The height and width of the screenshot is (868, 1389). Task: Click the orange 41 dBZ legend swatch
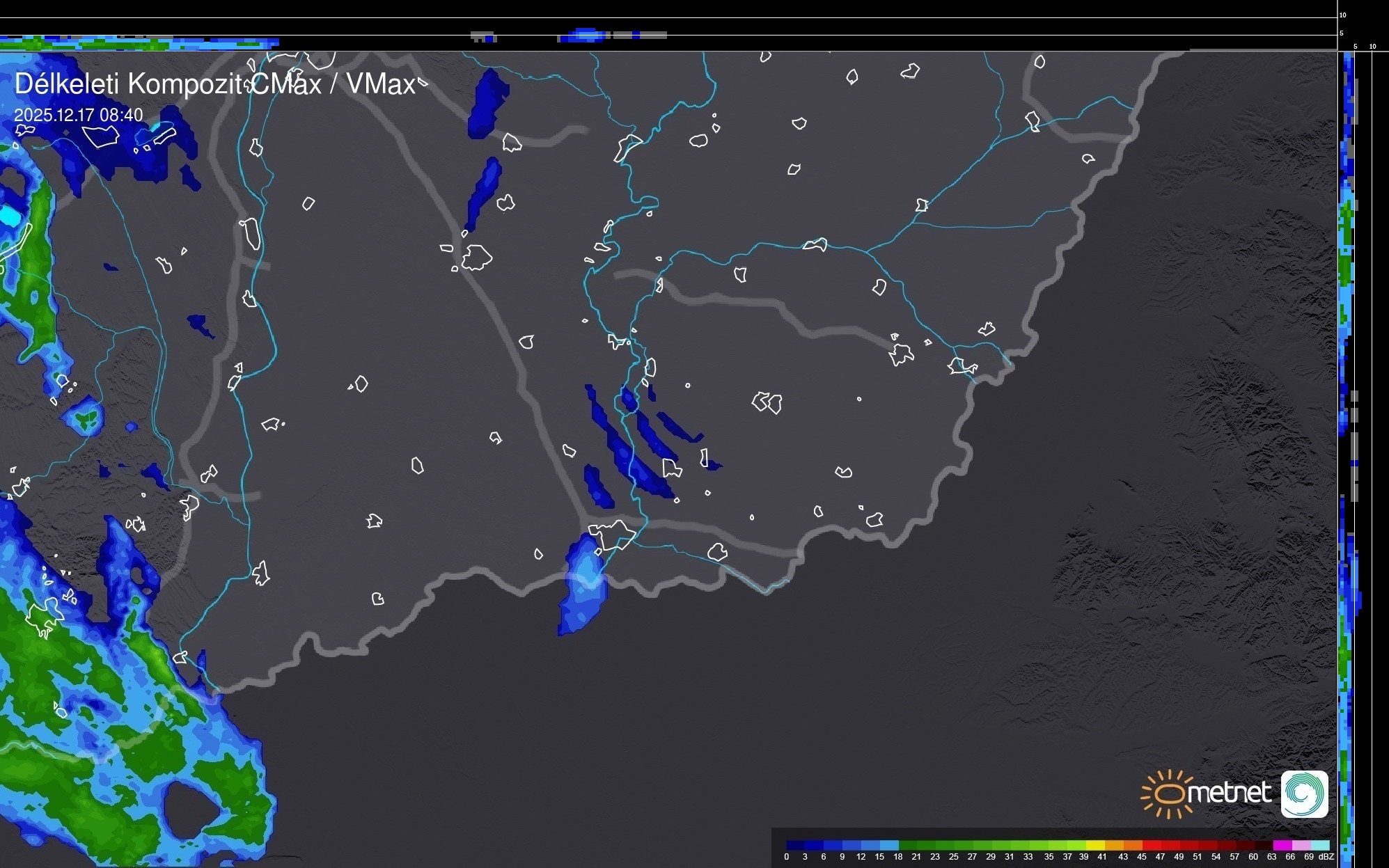(1114, 845)
